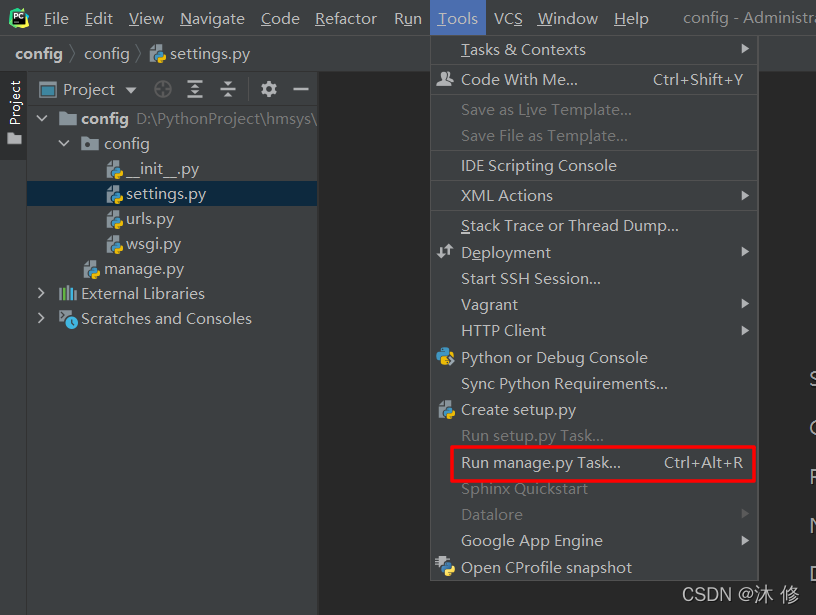Open the Vagrant submenu
Screen dimensions: 816x615
click(594, 304)
